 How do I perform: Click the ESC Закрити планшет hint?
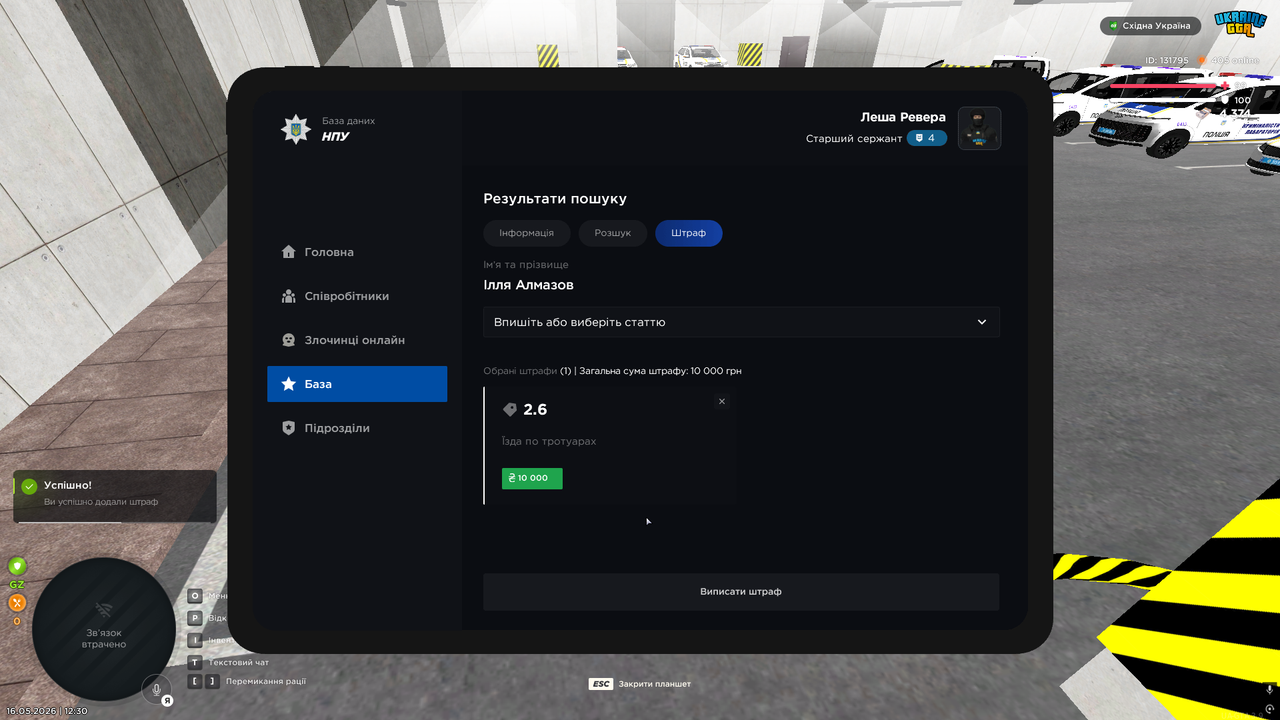[x=640, y=684]
